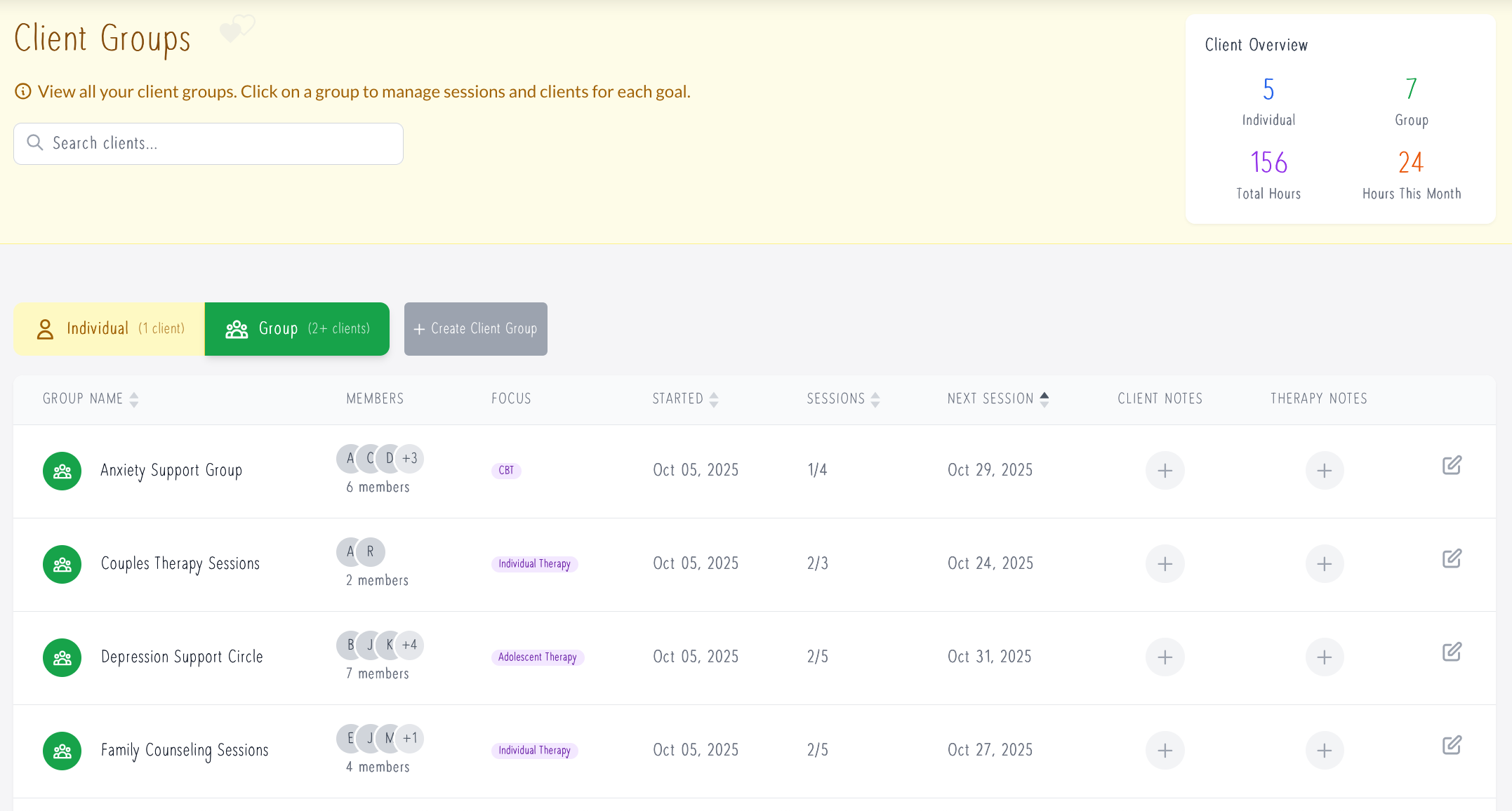Click the CBT focus tag

(506, 471)
